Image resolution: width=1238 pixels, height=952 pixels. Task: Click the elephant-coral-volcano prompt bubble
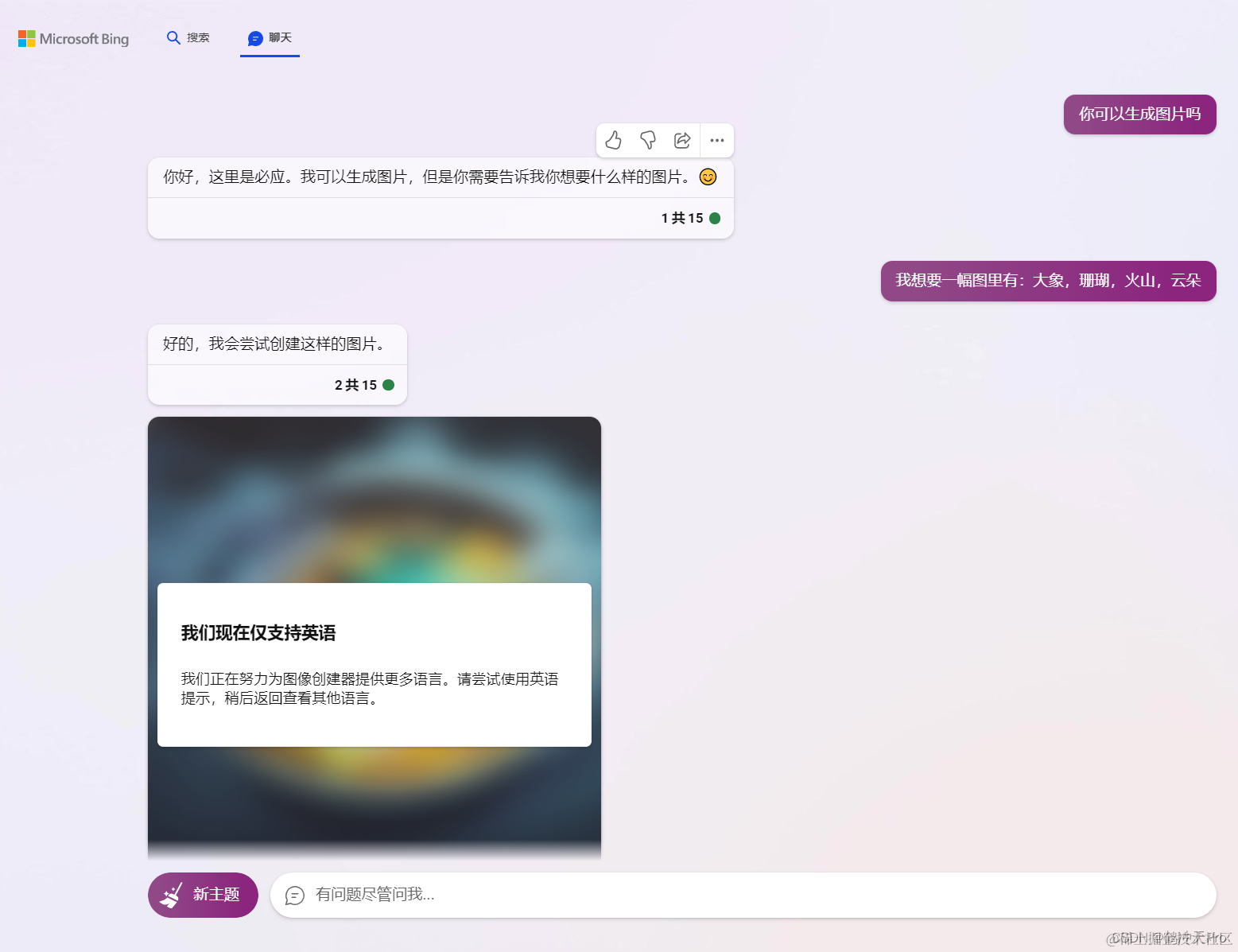pyautogui.click(x=1047, y=281)
